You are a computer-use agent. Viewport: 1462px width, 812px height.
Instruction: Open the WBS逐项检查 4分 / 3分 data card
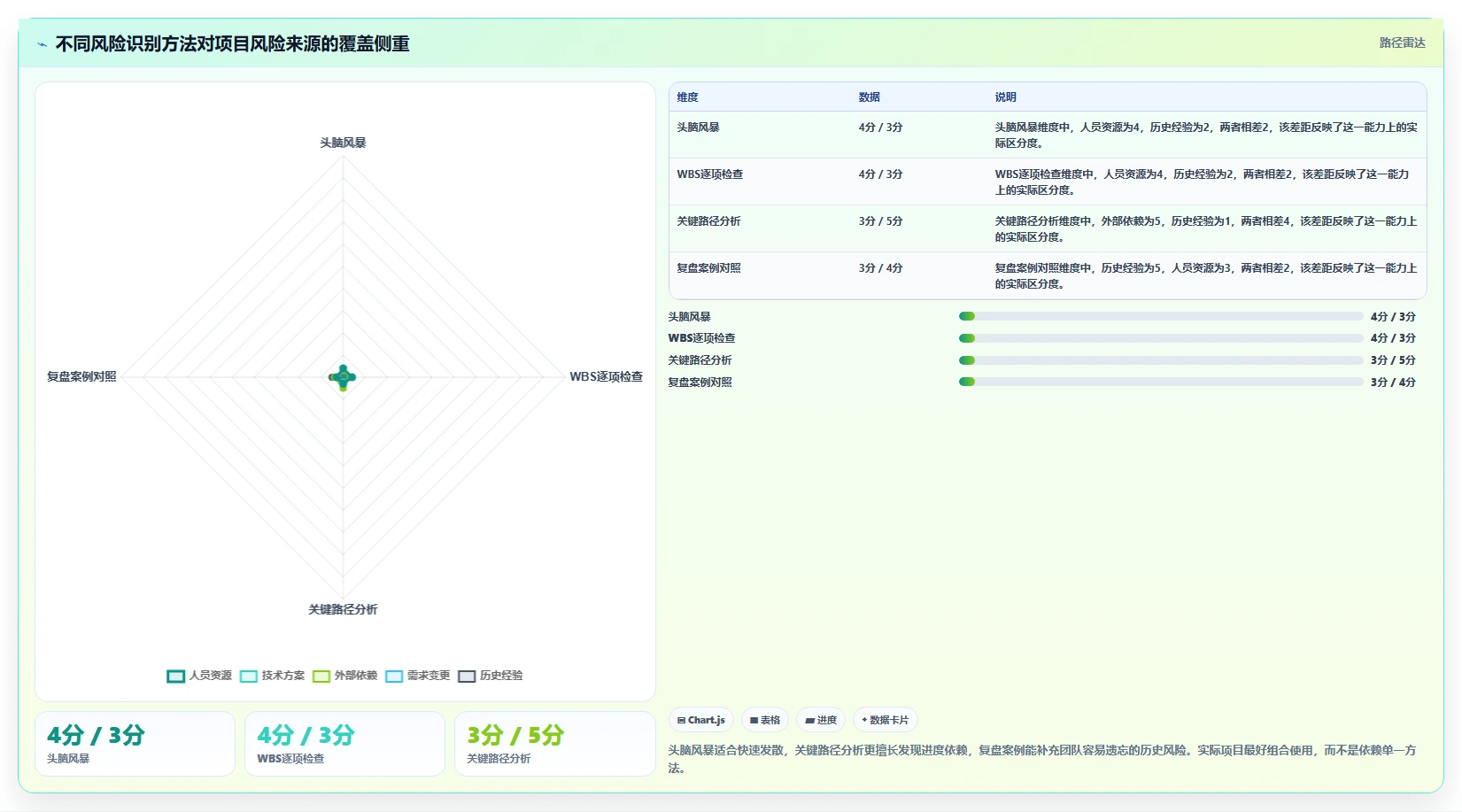[x=344, y=744]
